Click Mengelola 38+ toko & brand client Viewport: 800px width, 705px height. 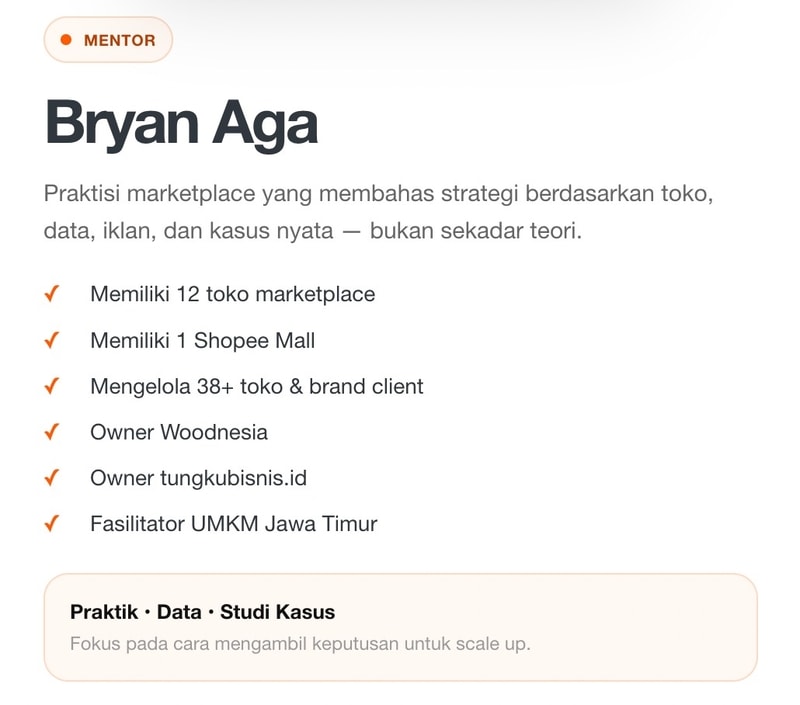tap(257, 387)
